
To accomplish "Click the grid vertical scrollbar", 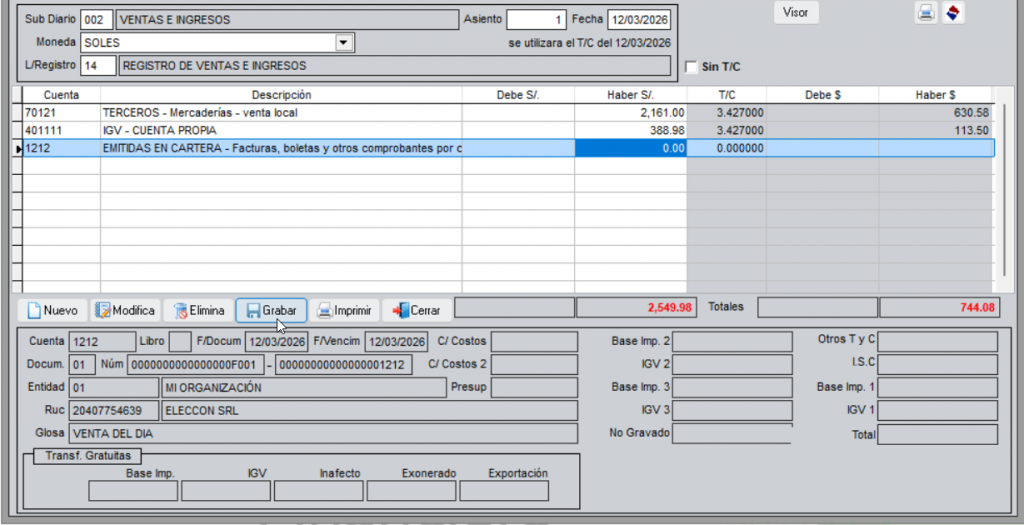I will [x=1004, y=189].
